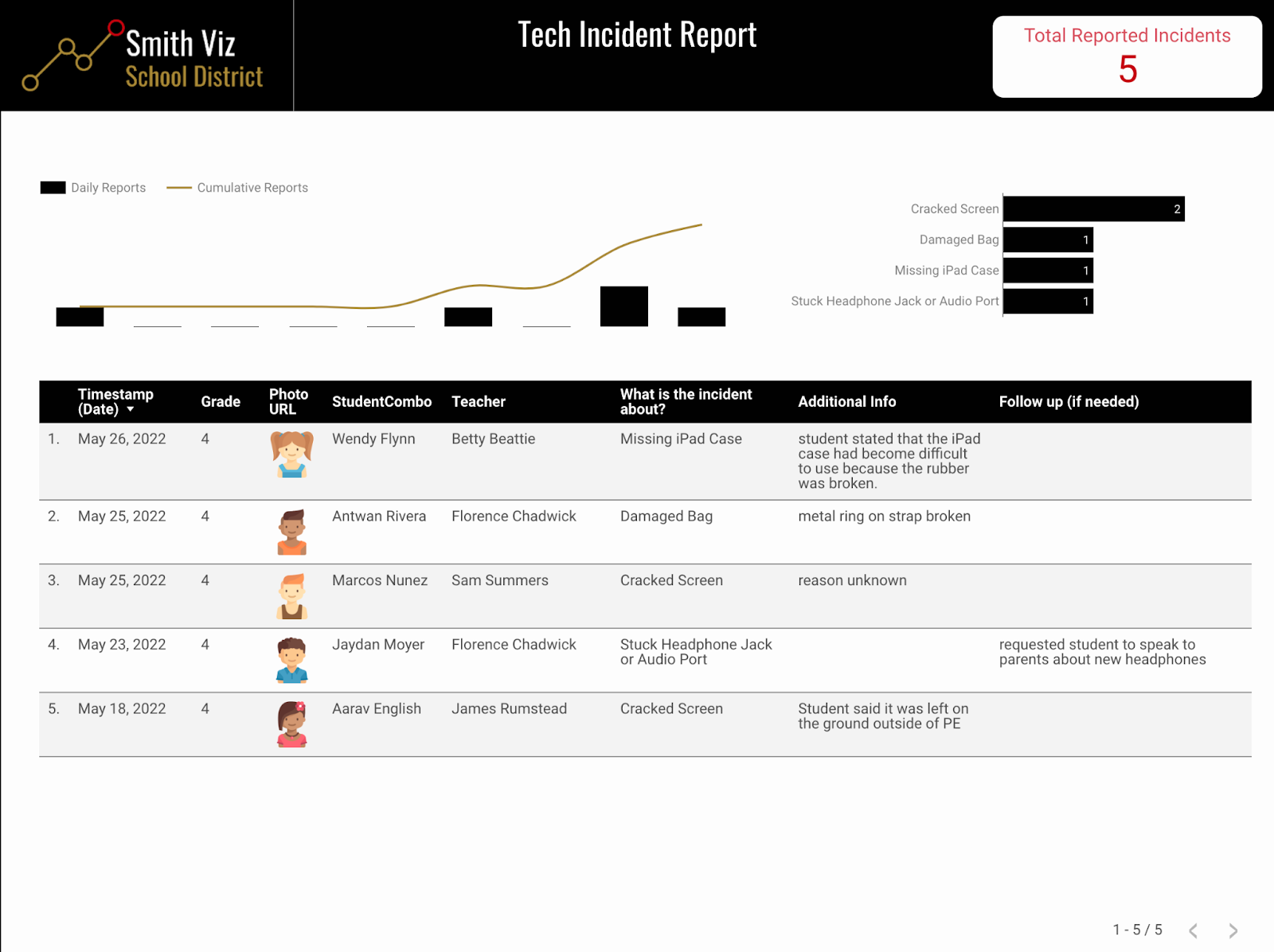Click Cracked Screen in Marcos Nunez's row

pyautogui.click(x=671, y=580)
